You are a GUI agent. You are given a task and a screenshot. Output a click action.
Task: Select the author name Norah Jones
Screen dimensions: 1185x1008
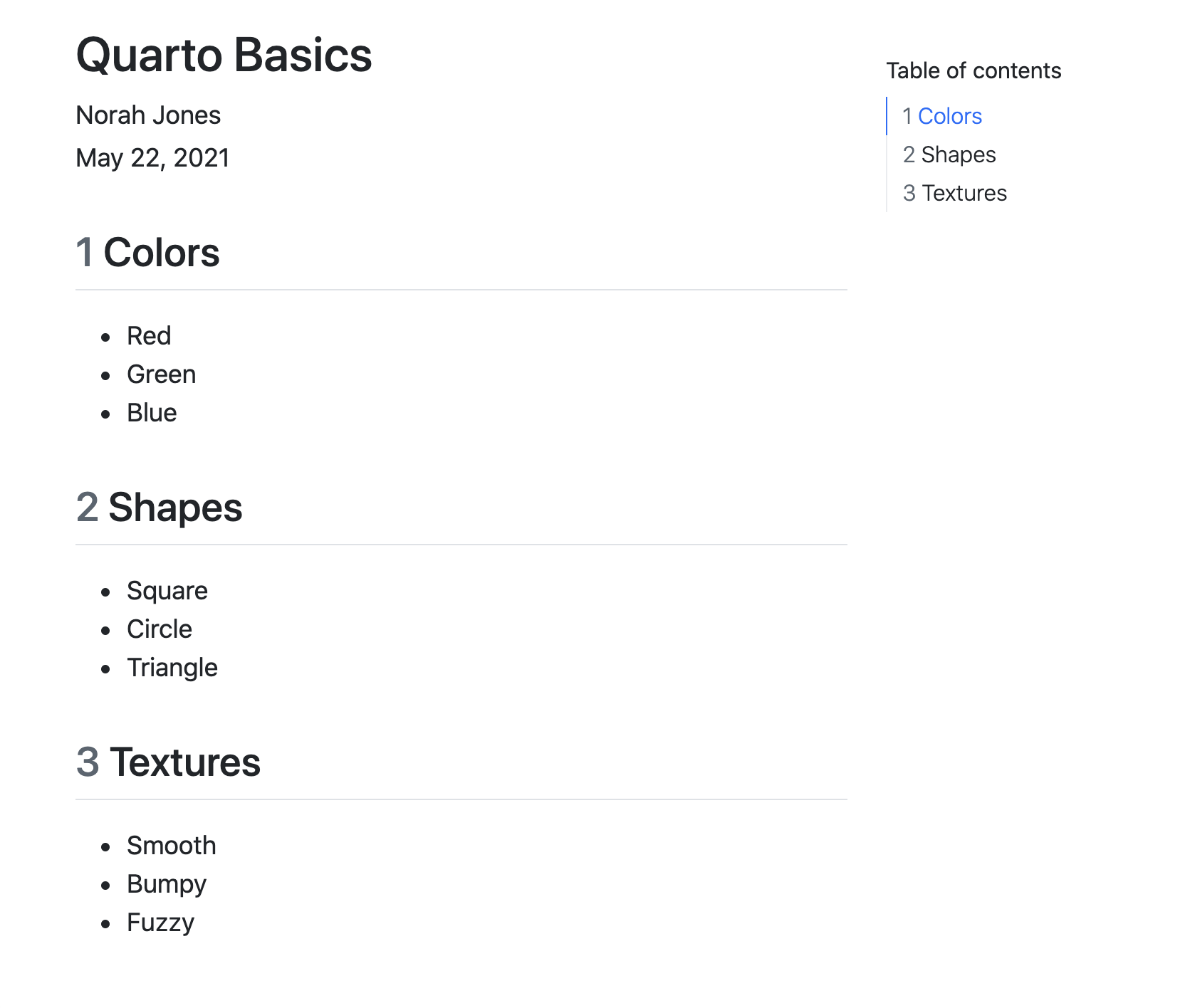coord(148,115)
